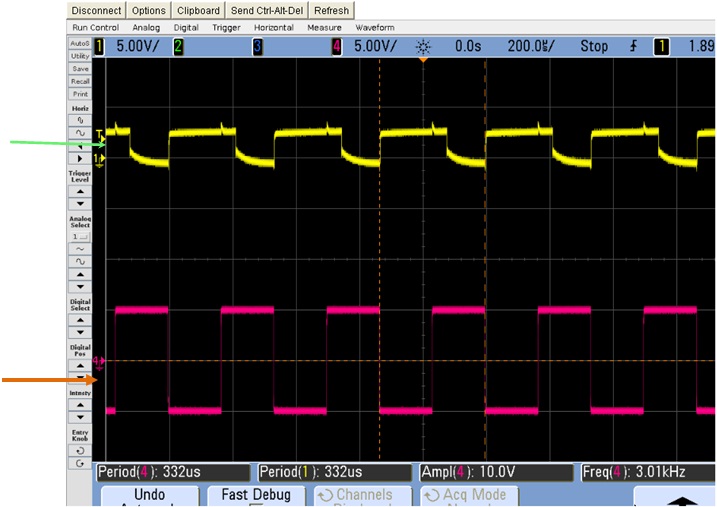Click the Ampl(4): 10.0V measurement
Screen dimensions: 717x507
(496, 472)
